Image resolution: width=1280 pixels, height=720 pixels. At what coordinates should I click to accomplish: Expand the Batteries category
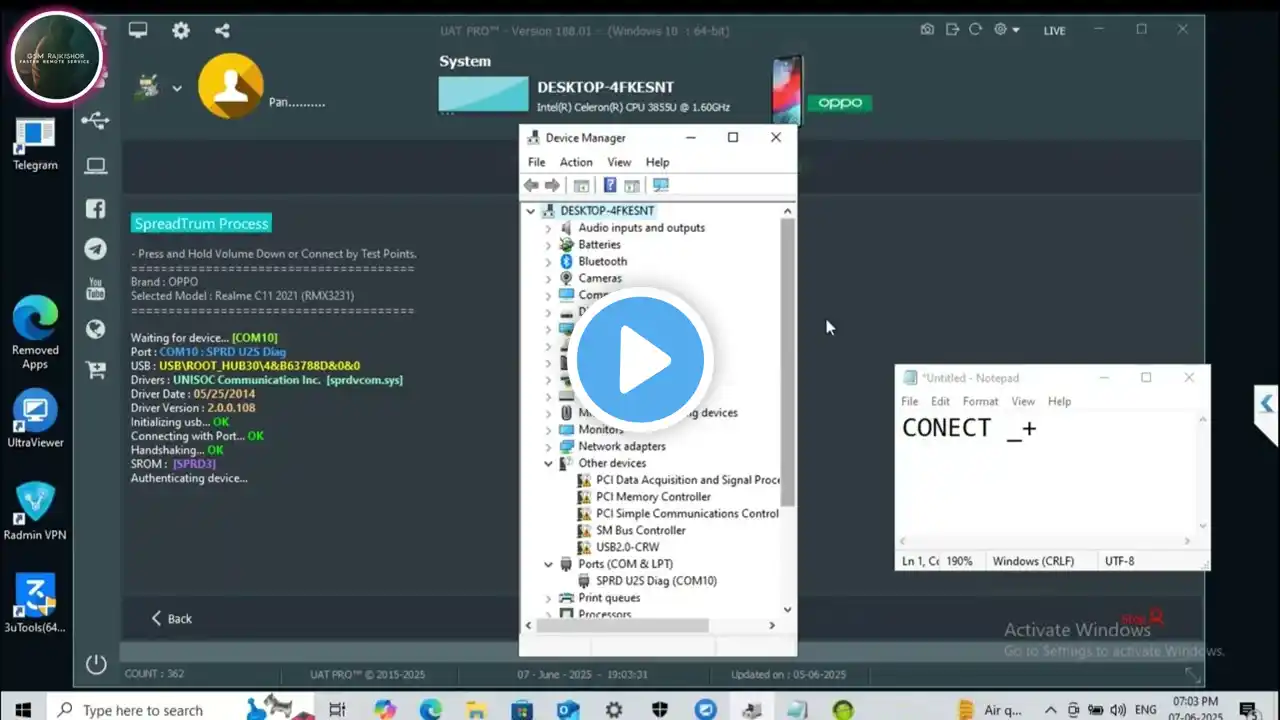[548, 245]
